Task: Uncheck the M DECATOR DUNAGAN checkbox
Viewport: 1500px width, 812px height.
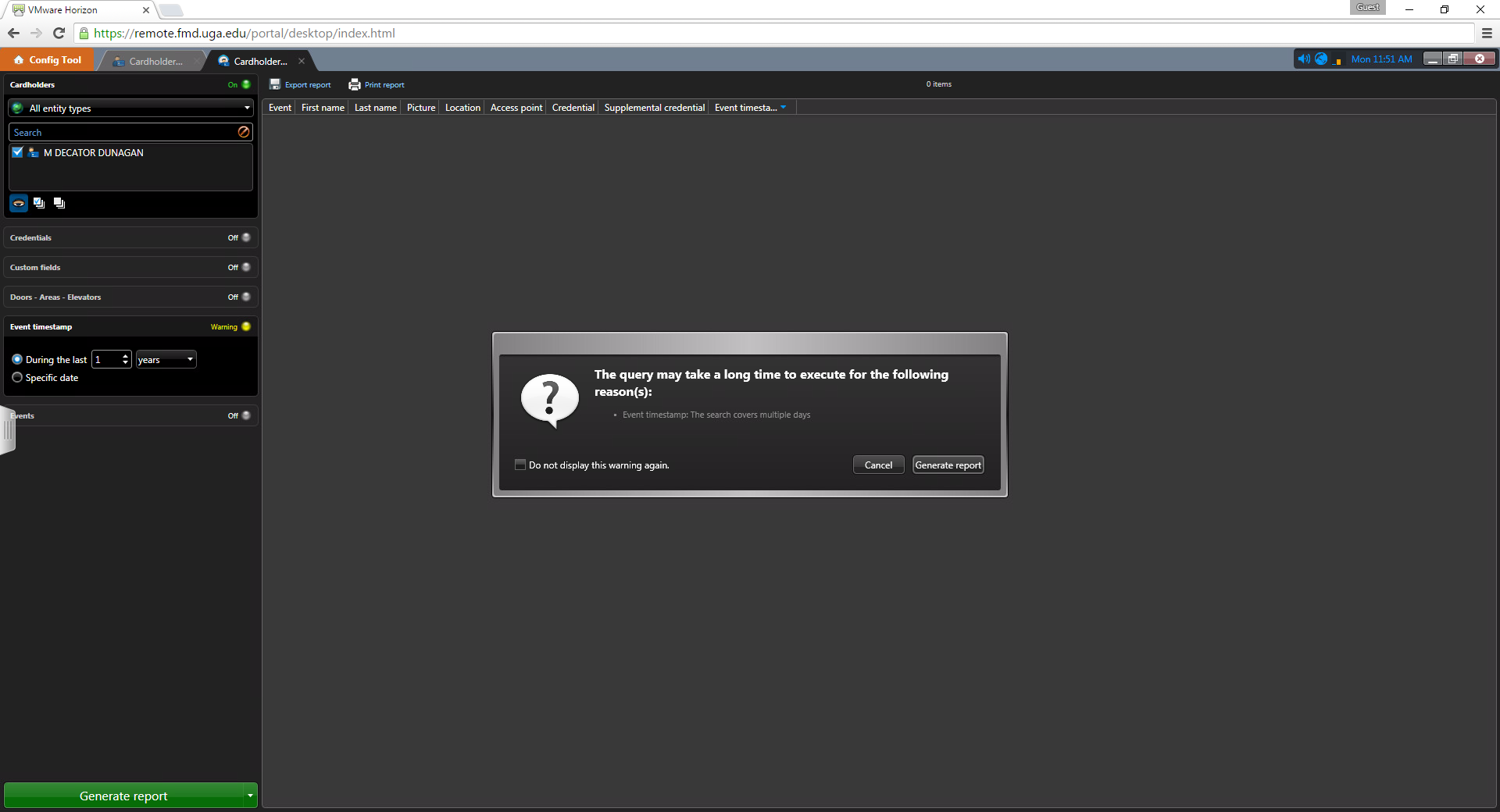Action: 17,152
